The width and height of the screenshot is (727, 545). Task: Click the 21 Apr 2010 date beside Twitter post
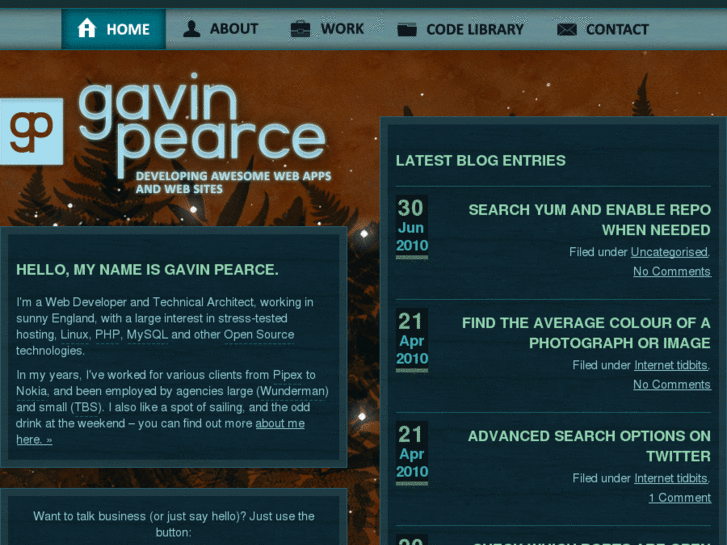click(412, 454)
